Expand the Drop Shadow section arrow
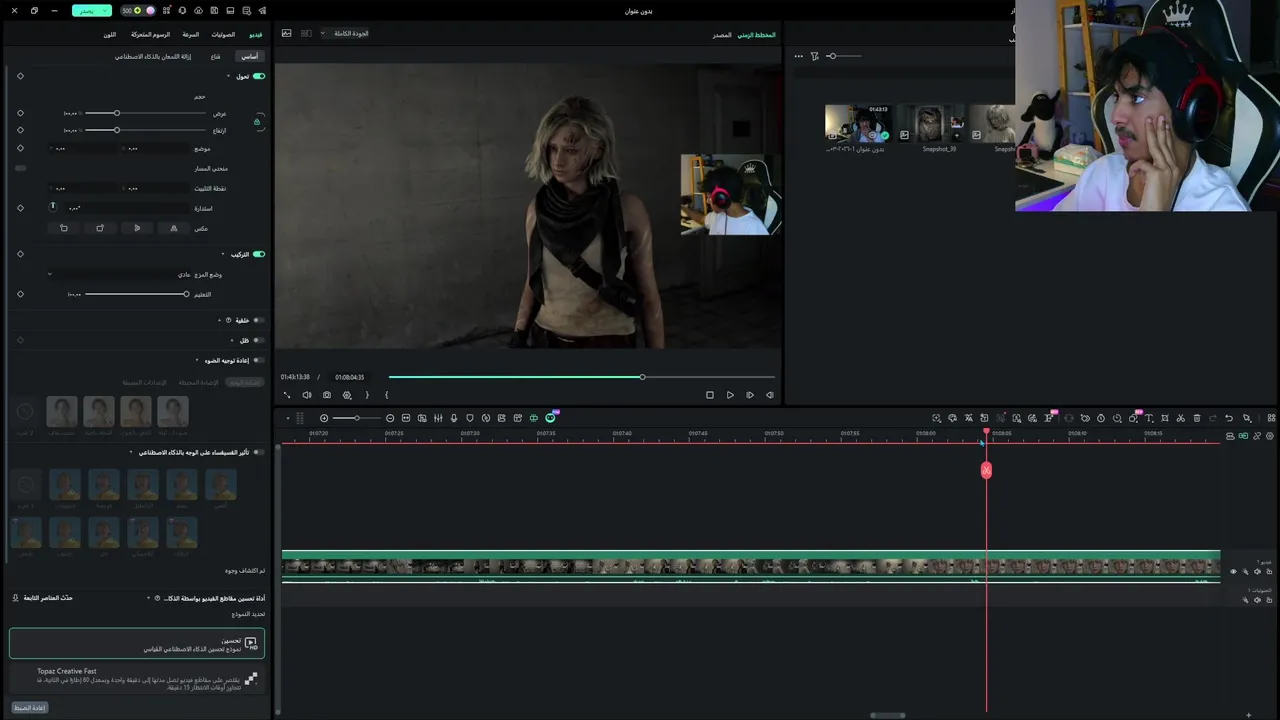The image size is (1280, 720). (232, 340)
